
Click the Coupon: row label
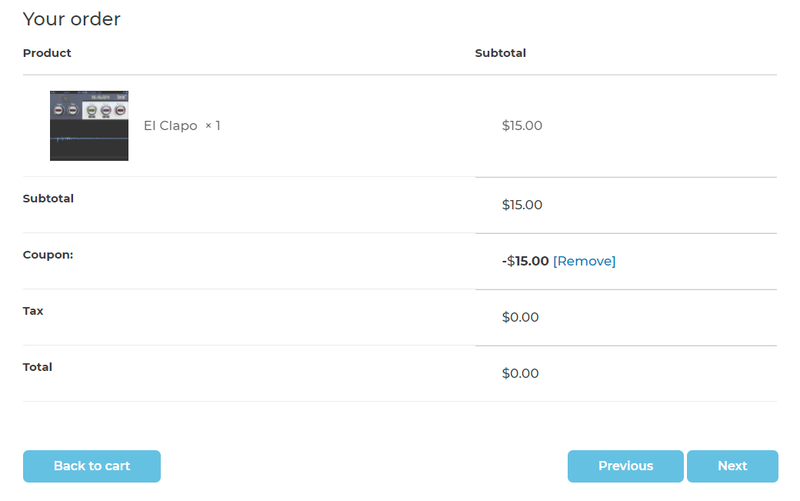[x=48, y=254]
